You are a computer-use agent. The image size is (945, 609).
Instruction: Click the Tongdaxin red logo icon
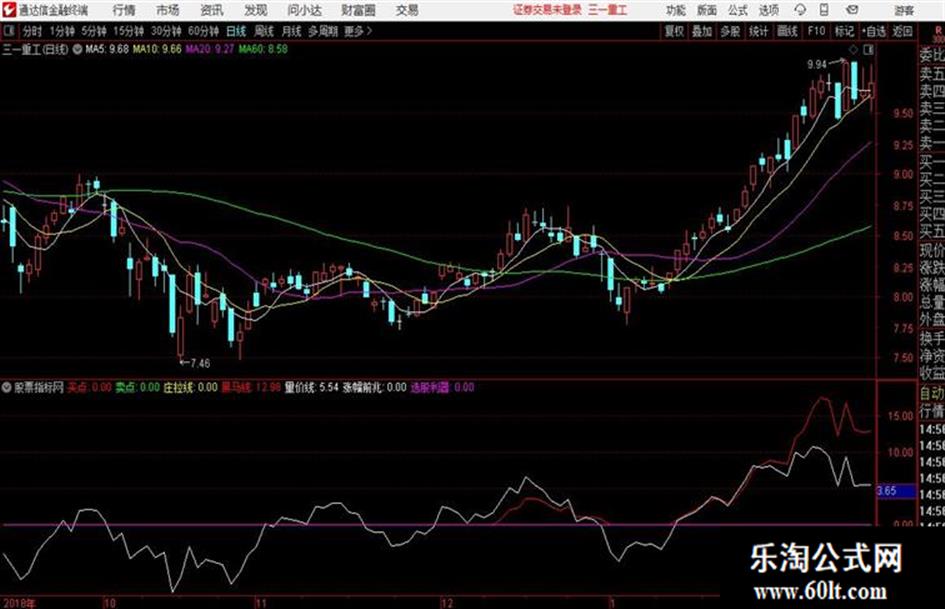8,10
